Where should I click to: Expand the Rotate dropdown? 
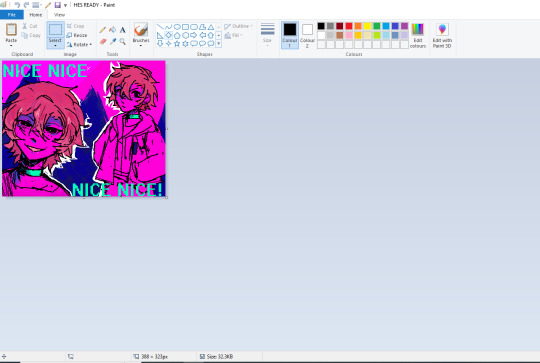(91, 44)
